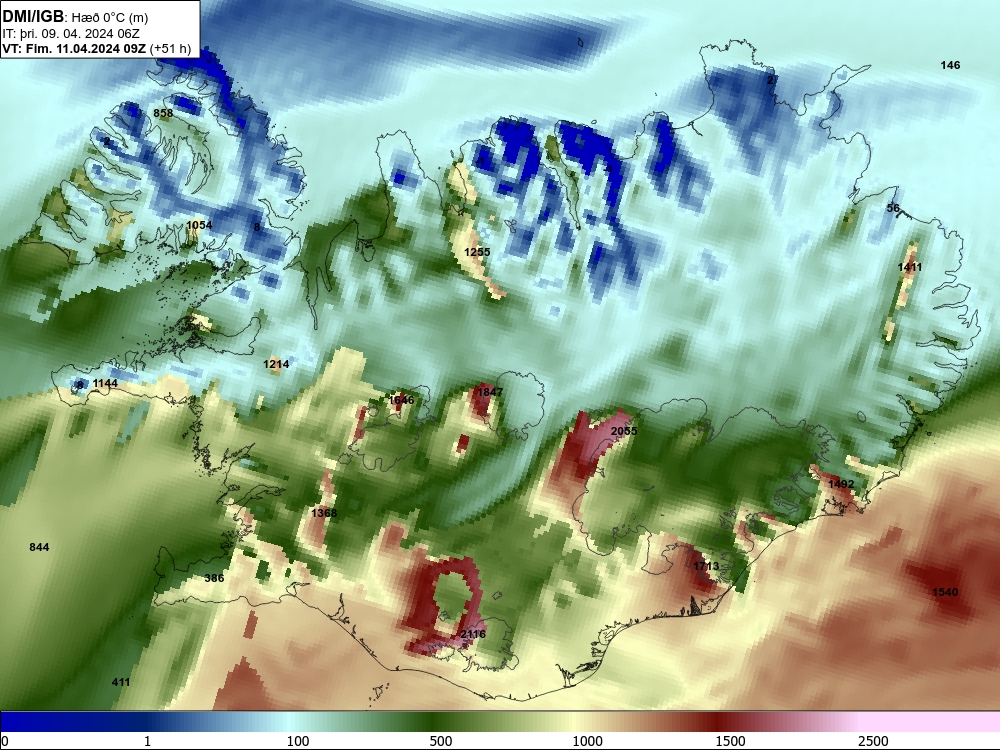
Task: Click the 2116 value label
Action: 473,634
